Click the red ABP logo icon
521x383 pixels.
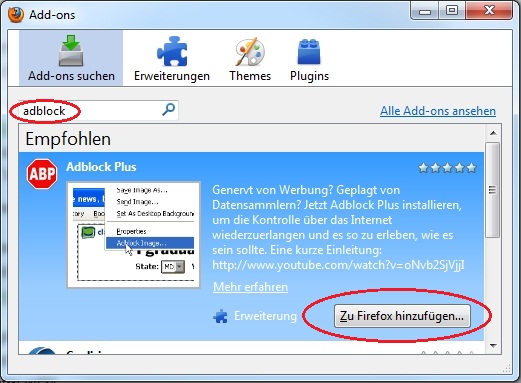(42, 174)
